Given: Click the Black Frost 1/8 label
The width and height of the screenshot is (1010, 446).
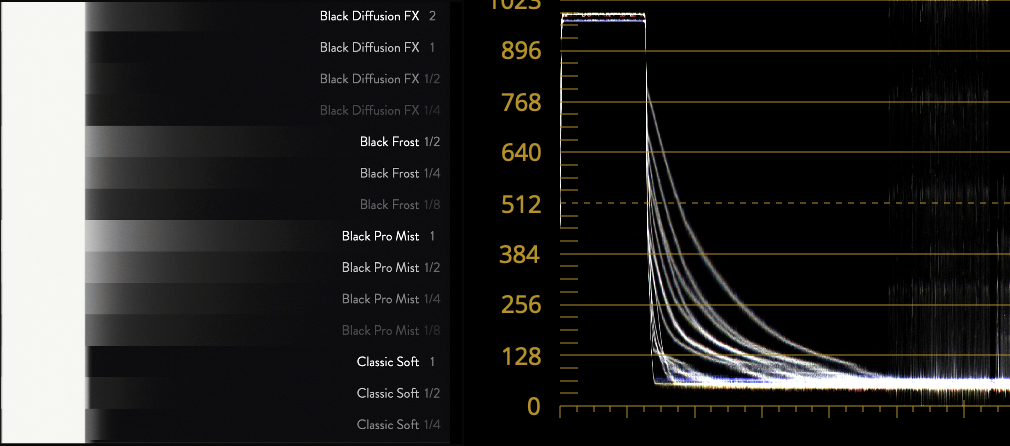Looking at the screenshot, I should point(400,205).
